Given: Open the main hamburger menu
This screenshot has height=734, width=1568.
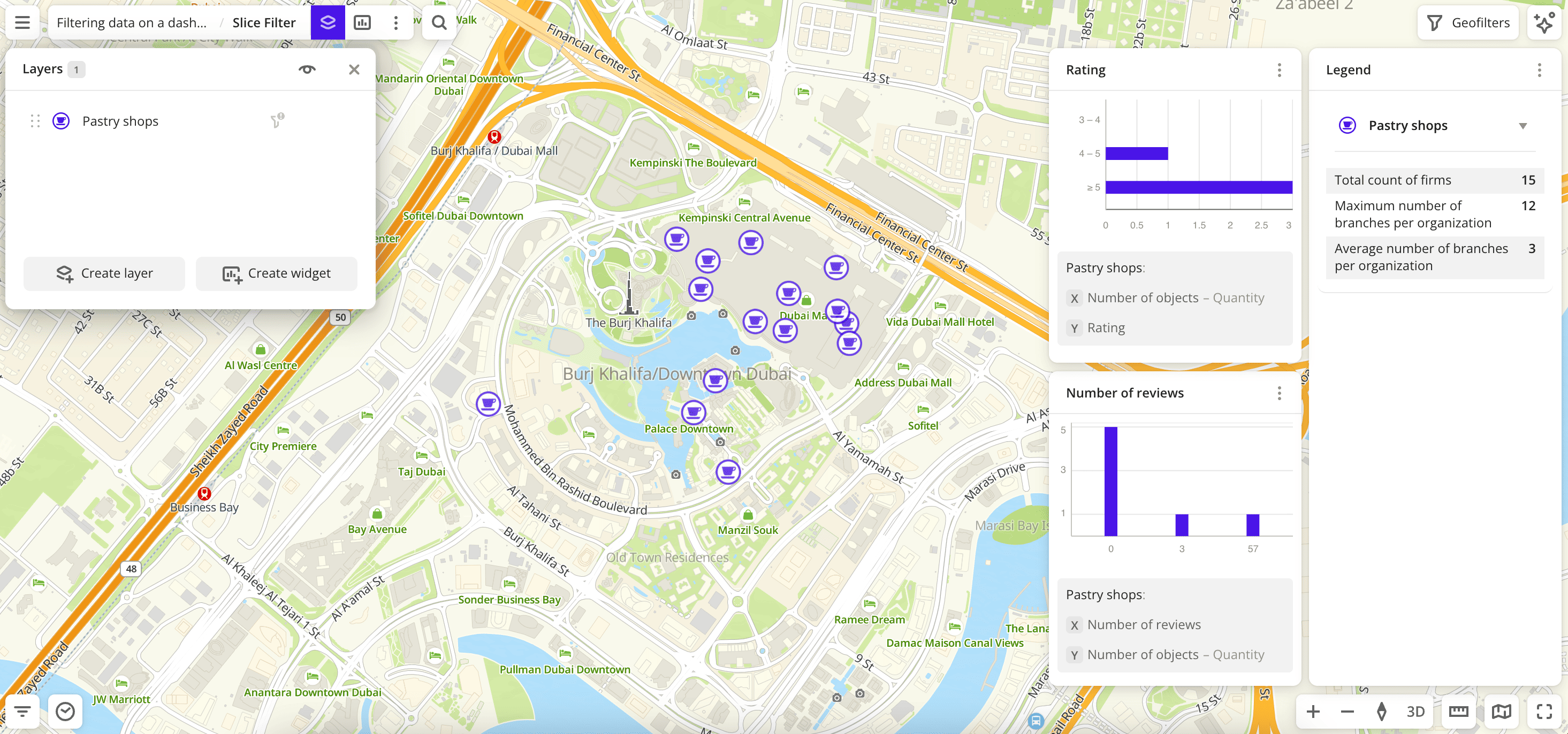Looking at the screenshot, I should 22,22.
